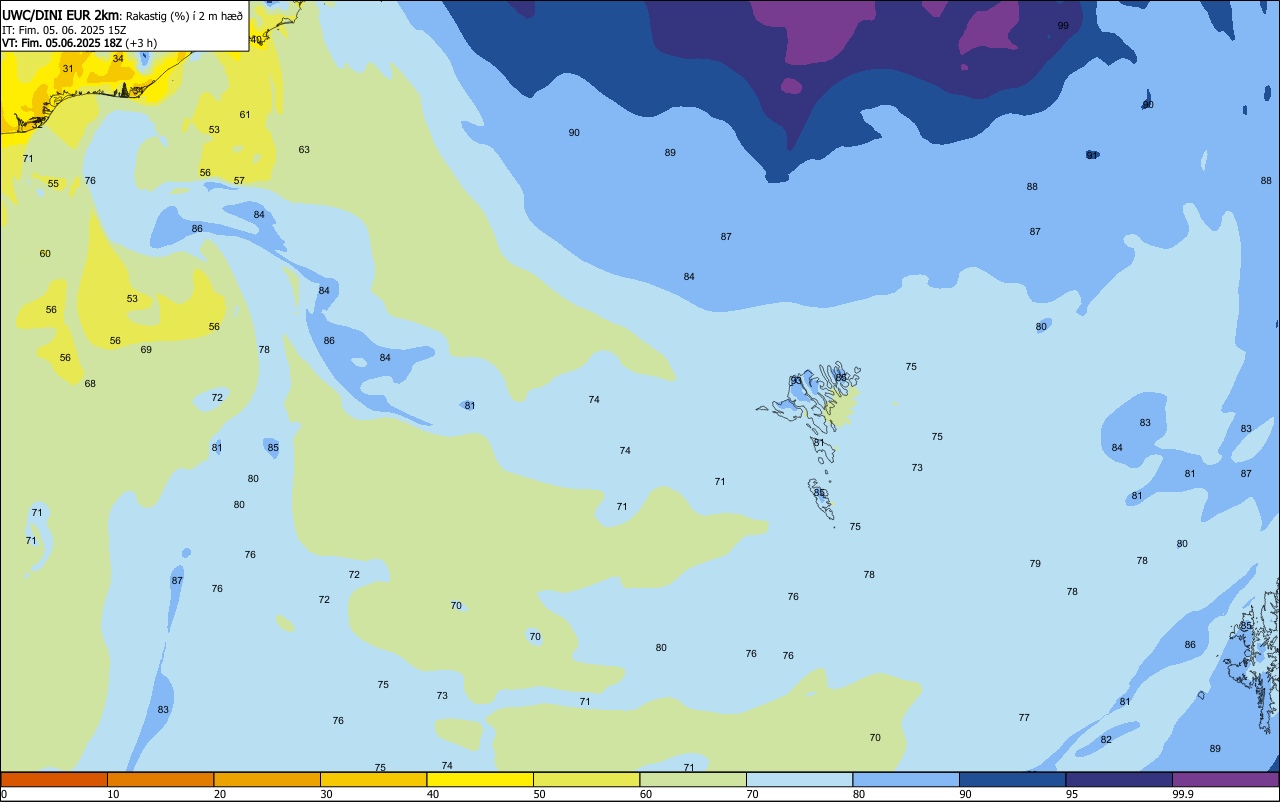Click the humidity value '82' on the map
The width and height of the screenshot is (1280, 802).
(x=1106, y=740)
